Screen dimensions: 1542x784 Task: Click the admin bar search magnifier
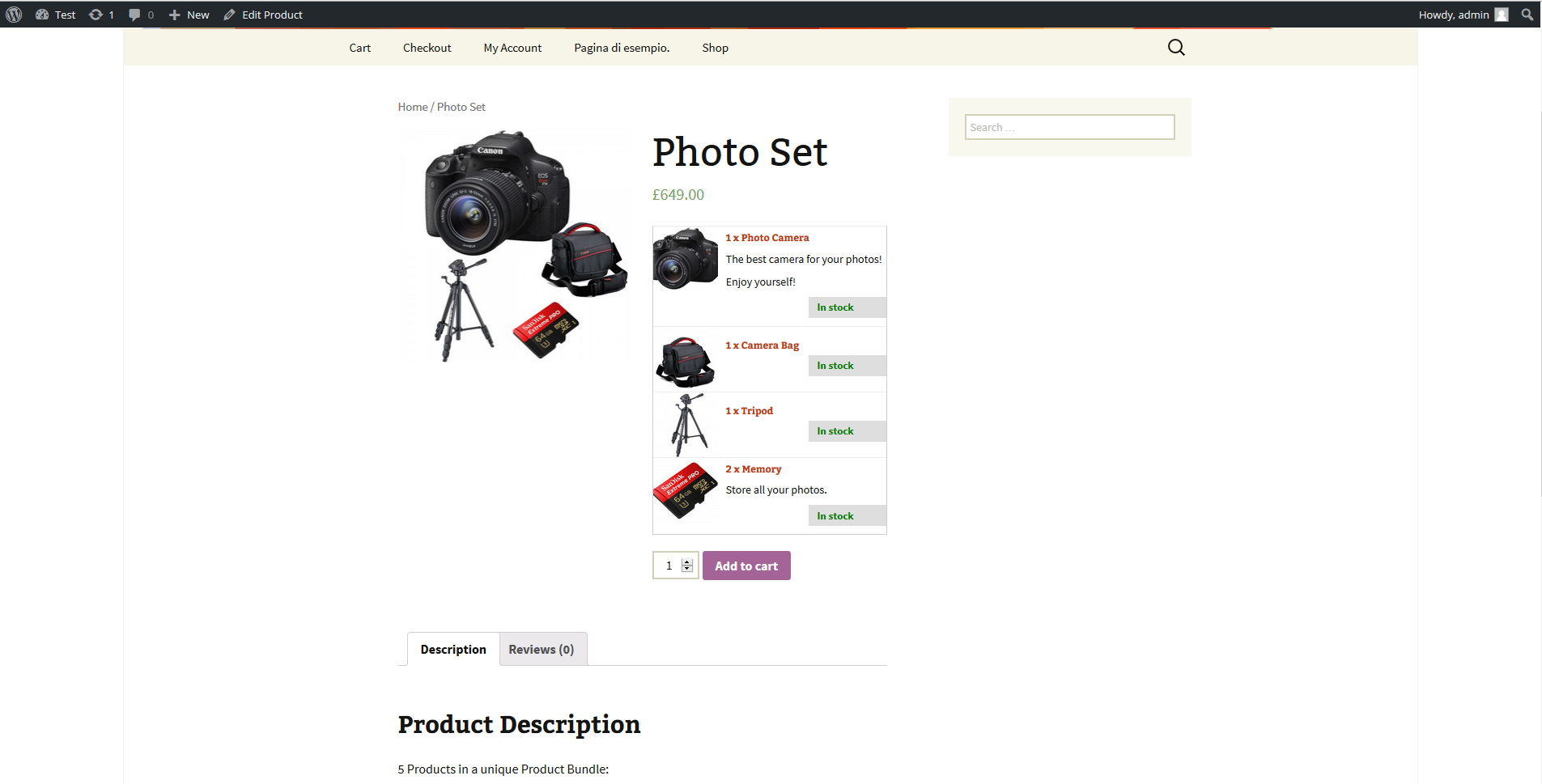point(1527,15)
